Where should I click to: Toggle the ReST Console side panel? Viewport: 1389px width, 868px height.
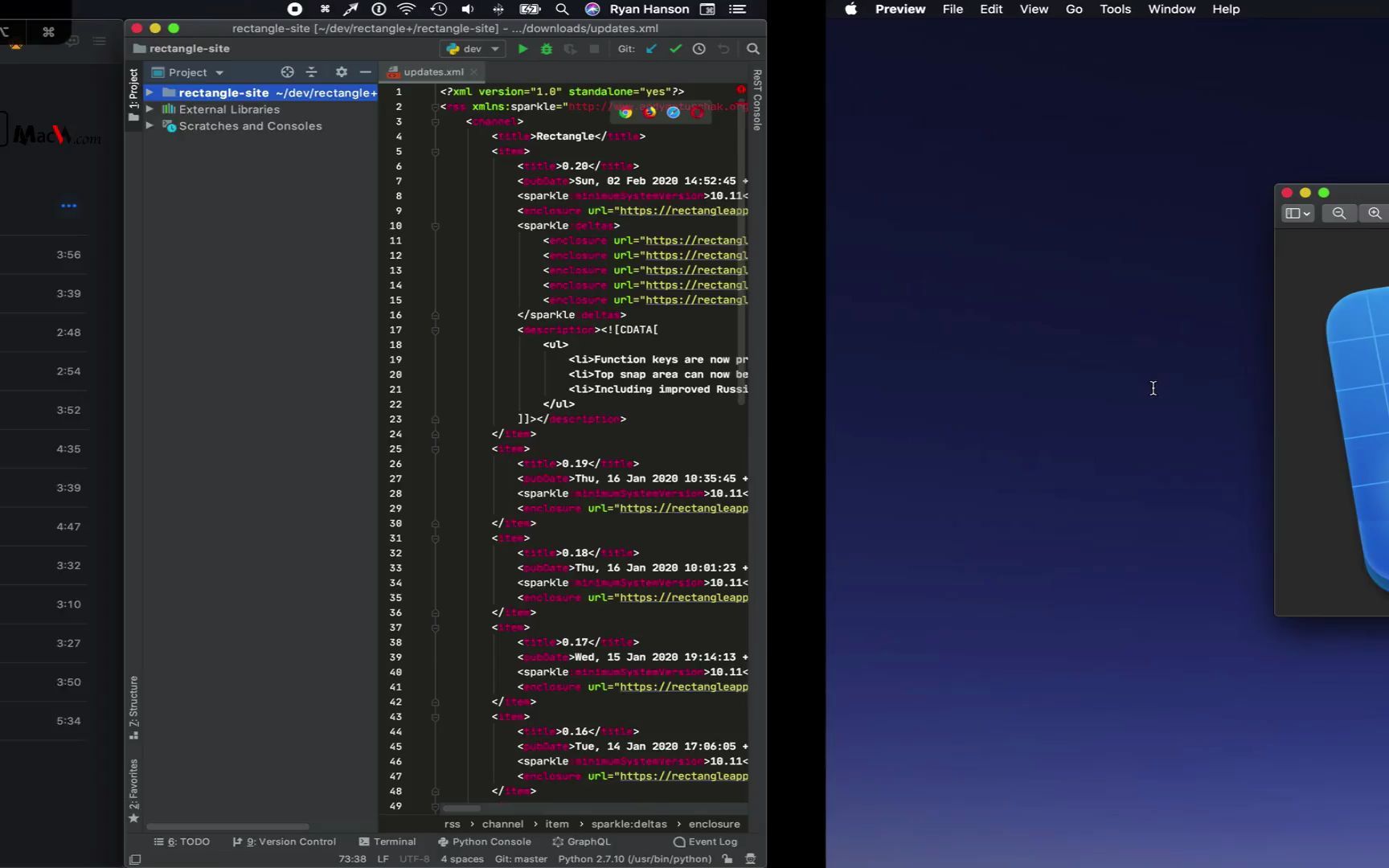coord(757,100)
